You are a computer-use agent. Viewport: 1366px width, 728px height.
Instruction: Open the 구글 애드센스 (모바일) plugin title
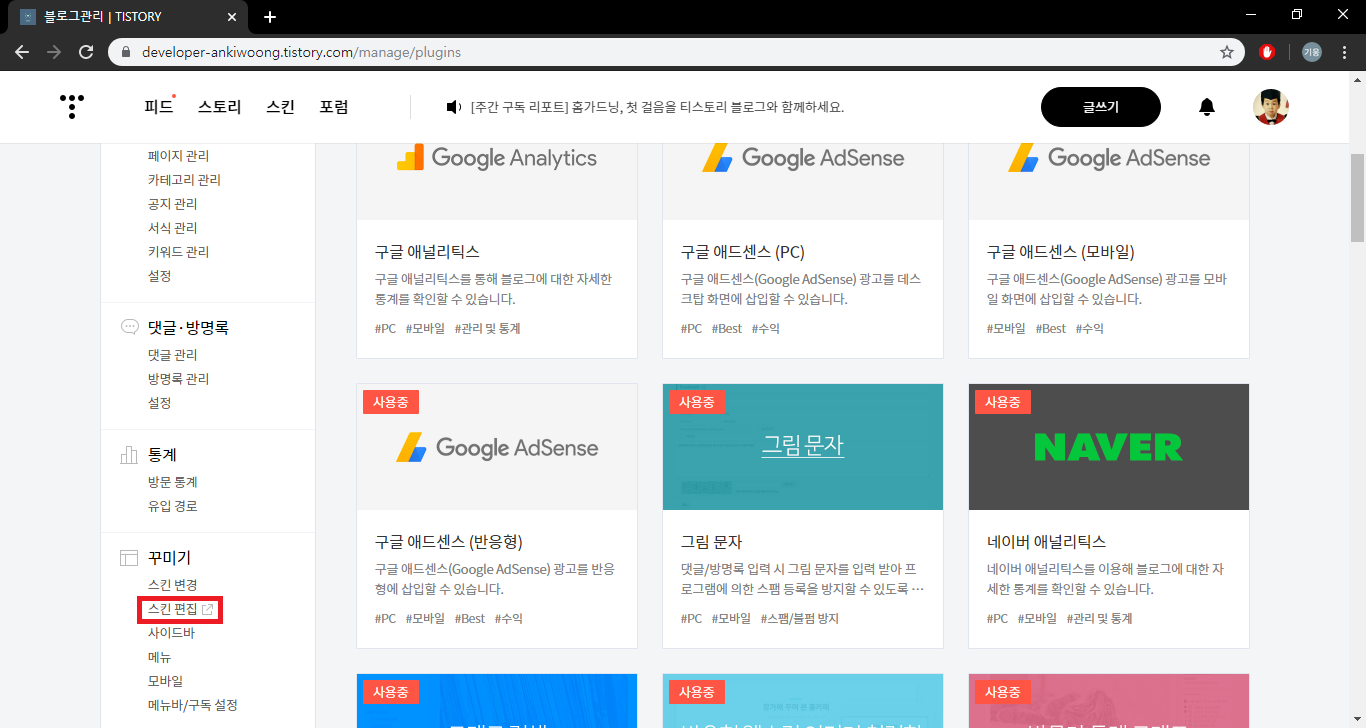coord(1060,252)
